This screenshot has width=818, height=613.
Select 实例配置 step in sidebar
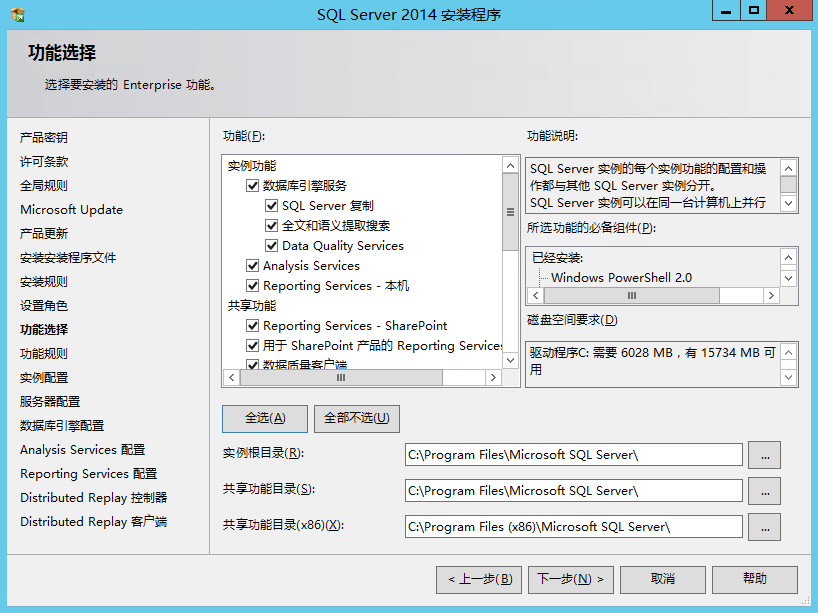(44, 377)
